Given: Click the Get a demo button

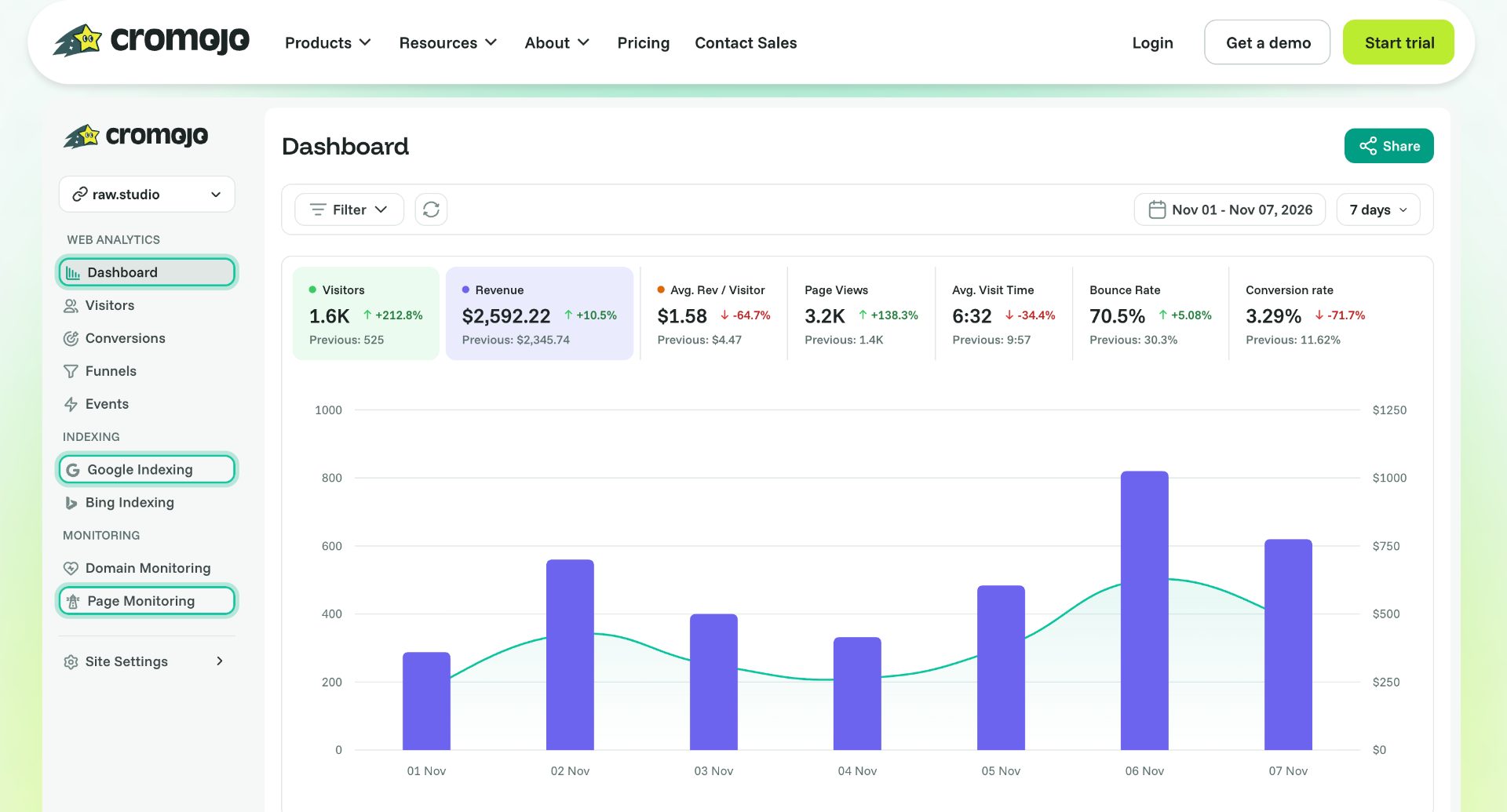Looking at the screenshot, I should tap(1268, 42).
